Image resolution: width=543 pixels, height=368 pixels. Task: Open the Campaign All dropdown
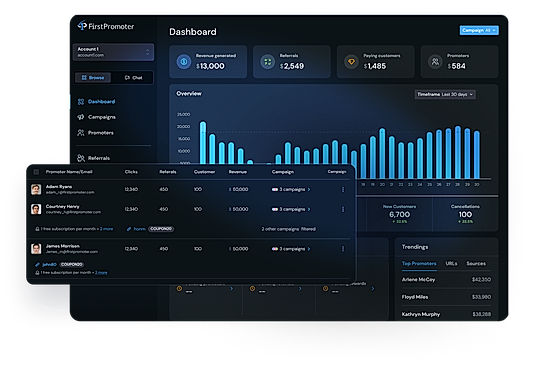point(479,30)
